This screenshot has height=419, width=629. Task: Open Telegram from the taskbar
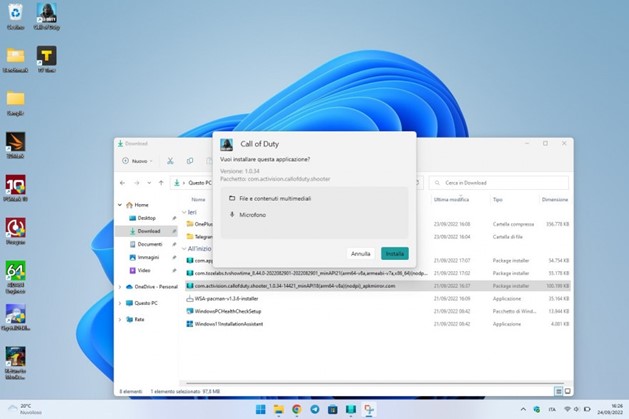pyautogui.click(x=315, y=409)
